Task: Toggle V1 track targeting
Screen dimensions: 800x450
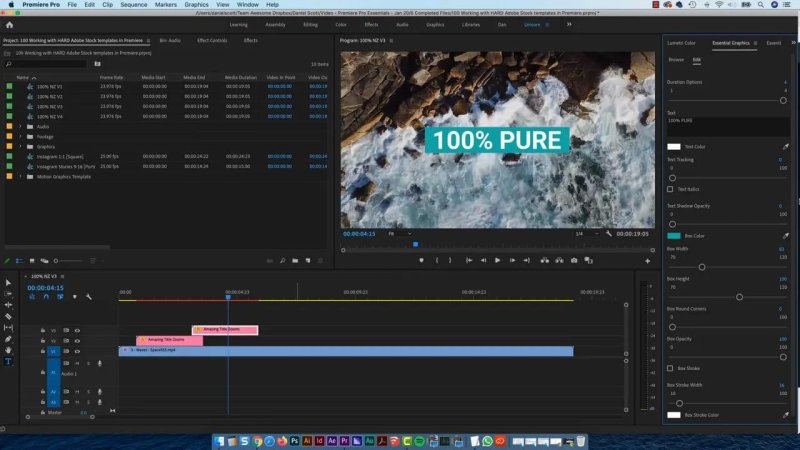Action: [x=53, y=352]
